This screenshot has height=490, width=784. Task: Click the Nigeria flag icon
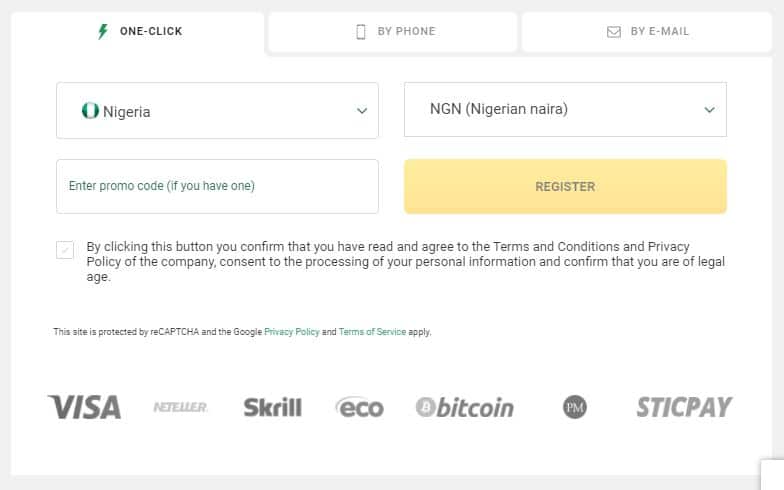(90, 110)
